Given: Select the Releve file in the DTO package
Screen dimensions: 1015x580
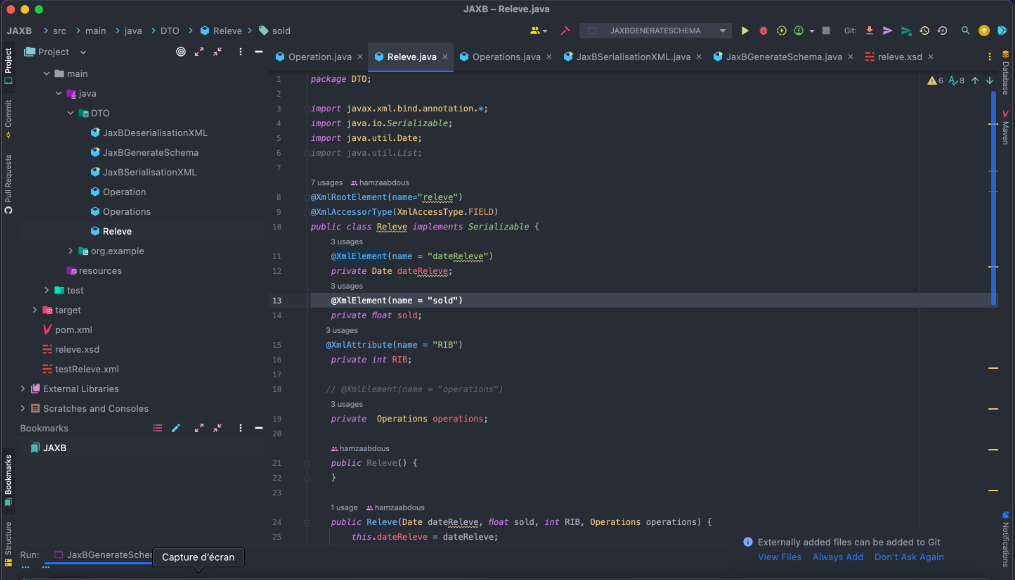Looking at the screenshot, I should point(116,231).
